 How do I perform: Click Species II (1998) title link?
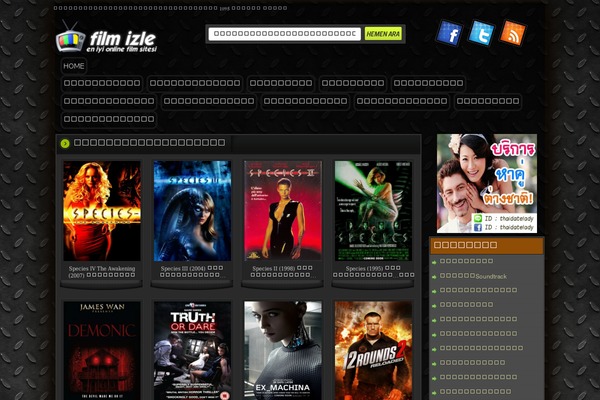pyautogui.click(x=282, y=272)
